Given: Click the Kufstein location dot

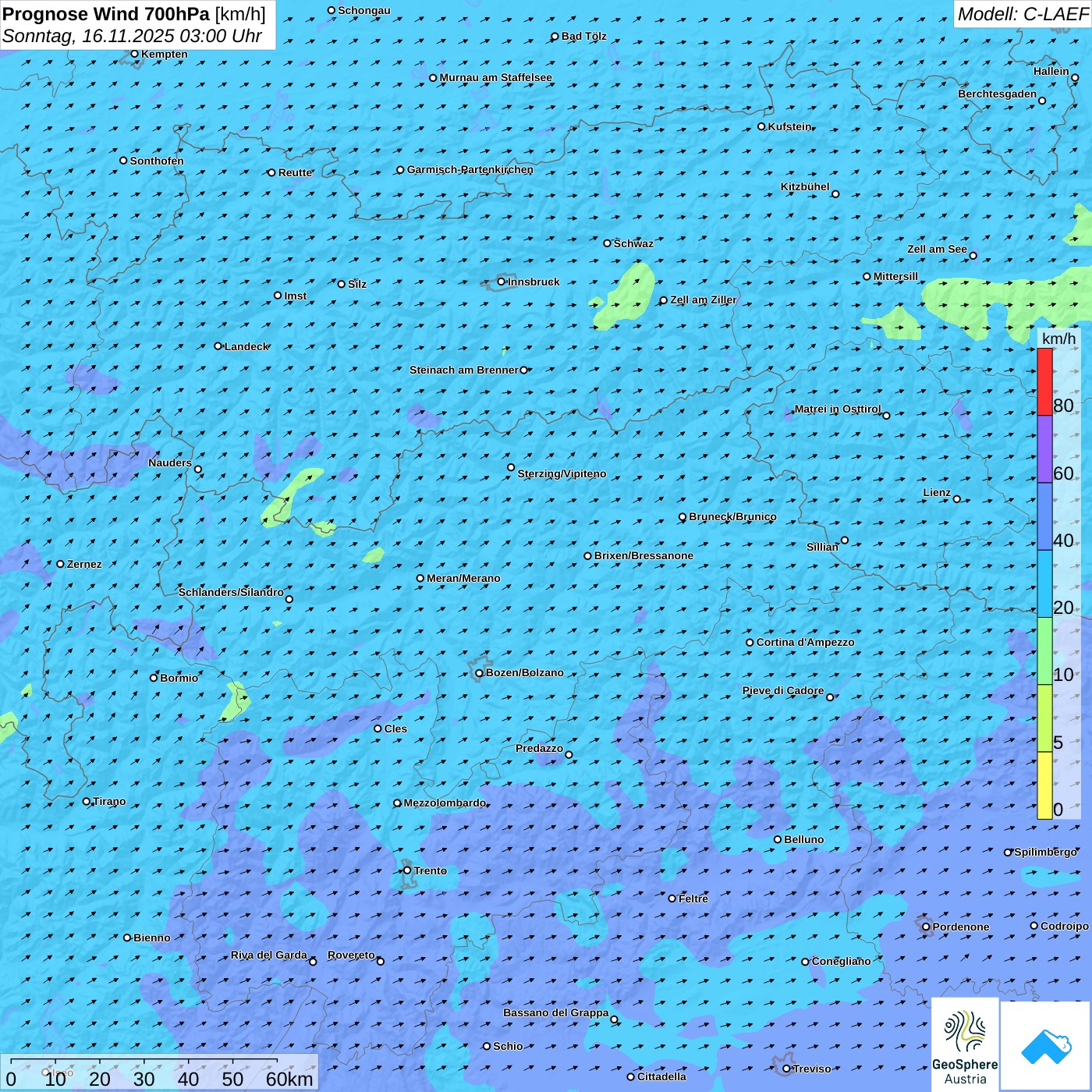Looking at the screenshot, I should pos(762,126).
